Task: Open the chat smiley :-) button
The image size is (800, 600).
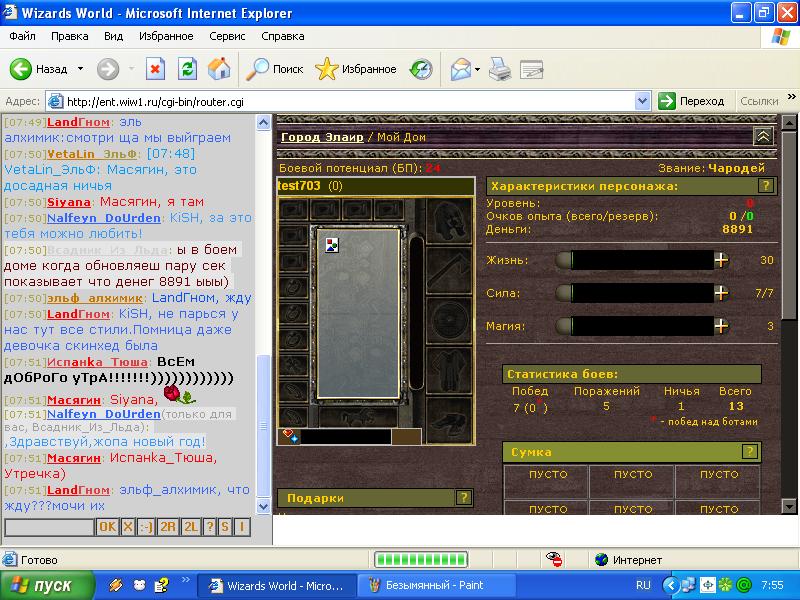Action: 146,526
